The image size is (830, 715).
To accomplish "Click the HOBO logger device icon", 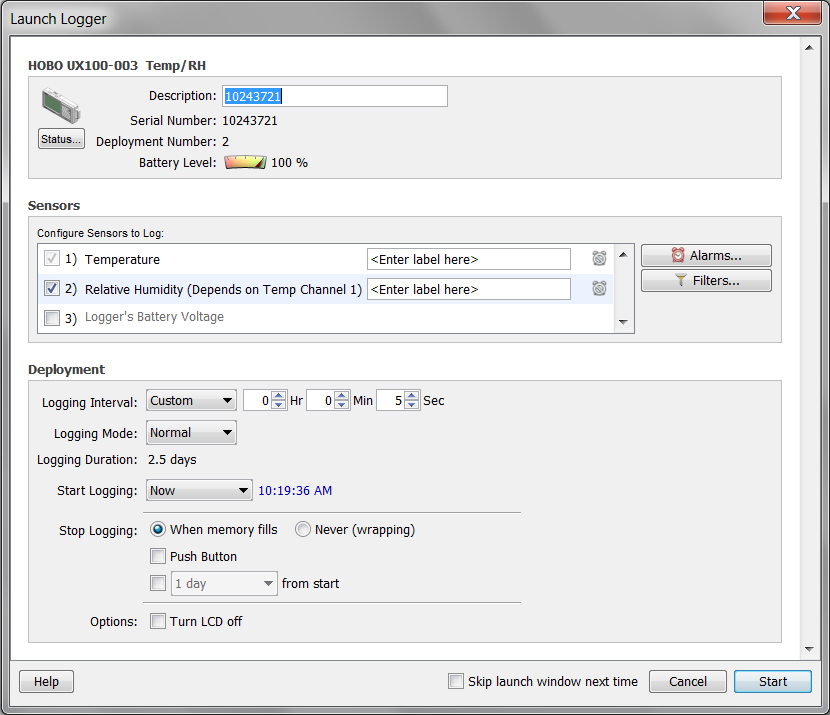I will (60, 106).
